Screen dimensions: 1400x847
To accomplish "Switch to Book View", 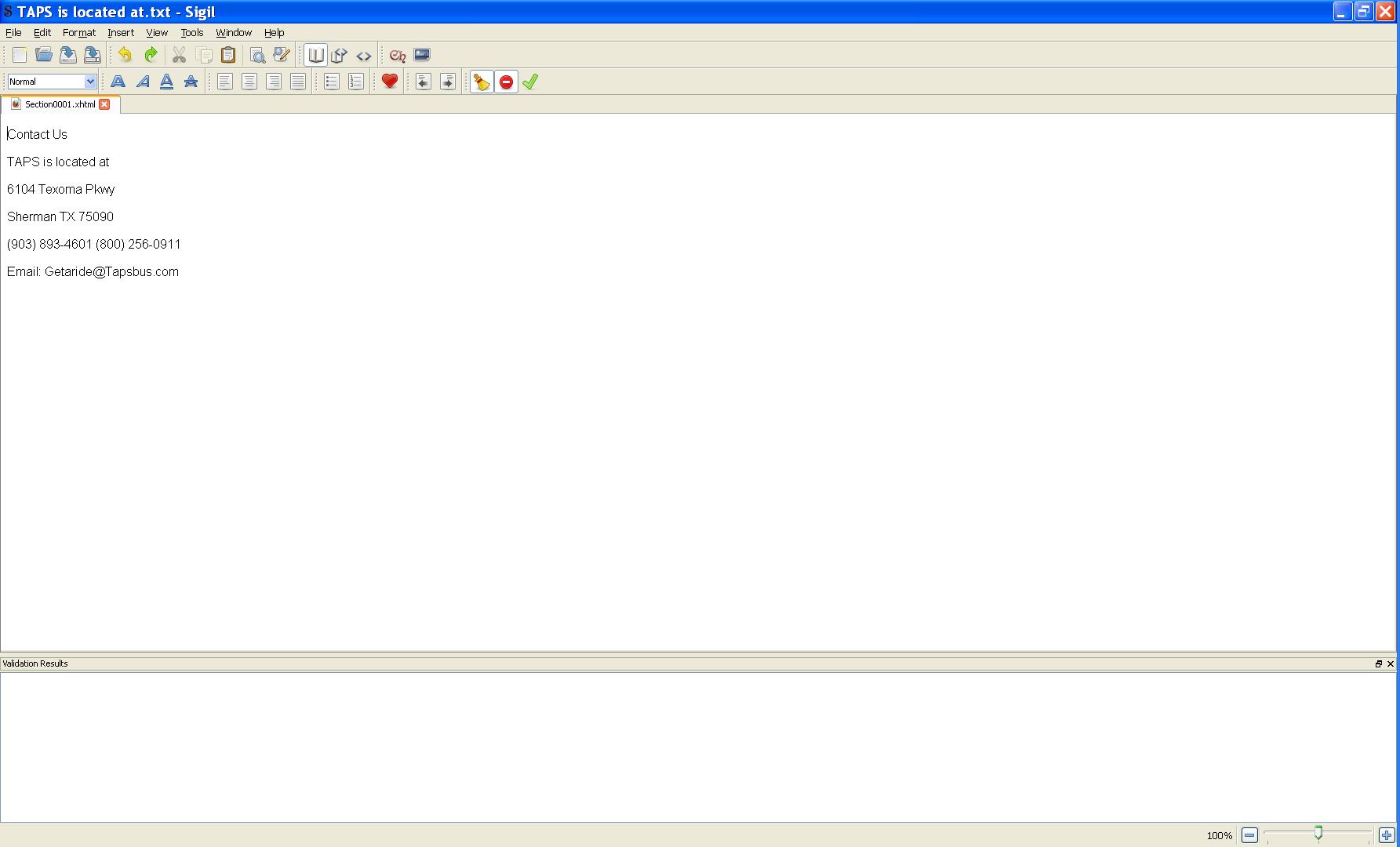I will (x=315, y=55).
